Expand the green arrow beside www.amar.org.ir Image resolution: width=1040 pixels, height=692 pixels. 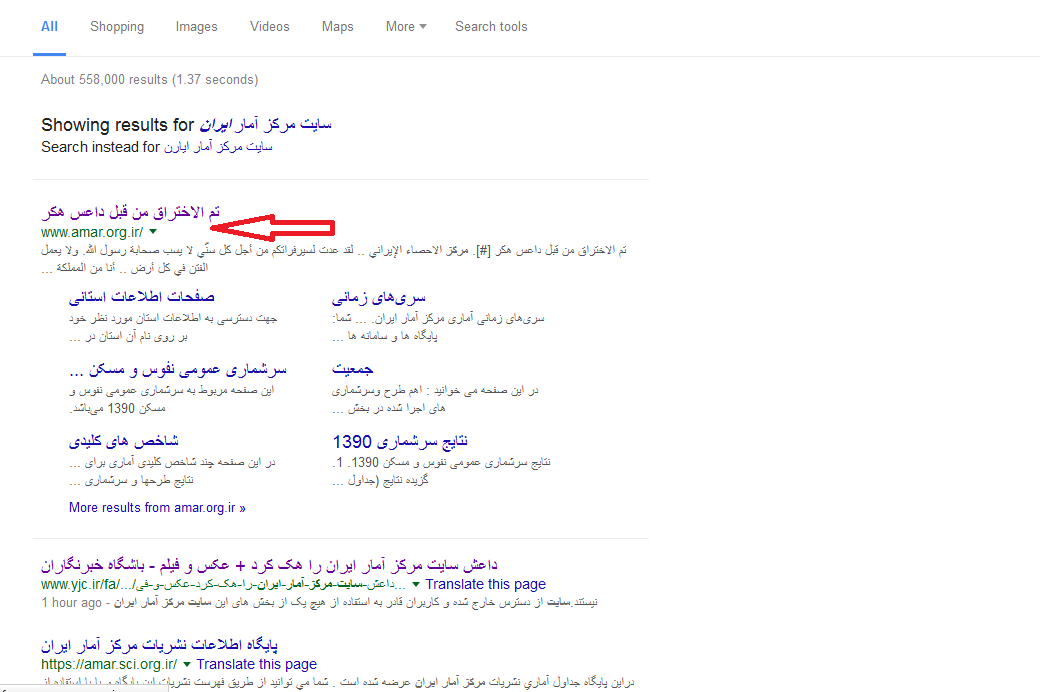tap(153, 232)
